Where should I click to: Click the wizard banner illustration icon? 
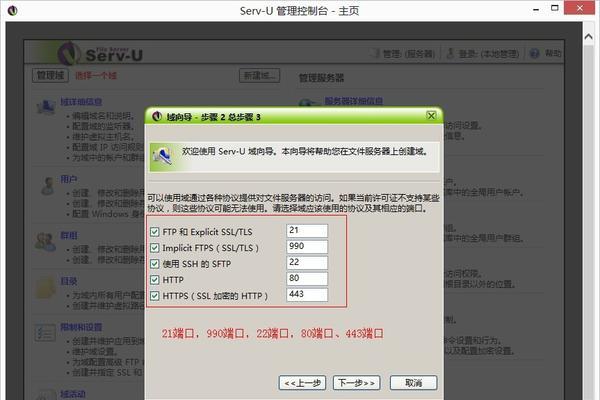[162, 156]
